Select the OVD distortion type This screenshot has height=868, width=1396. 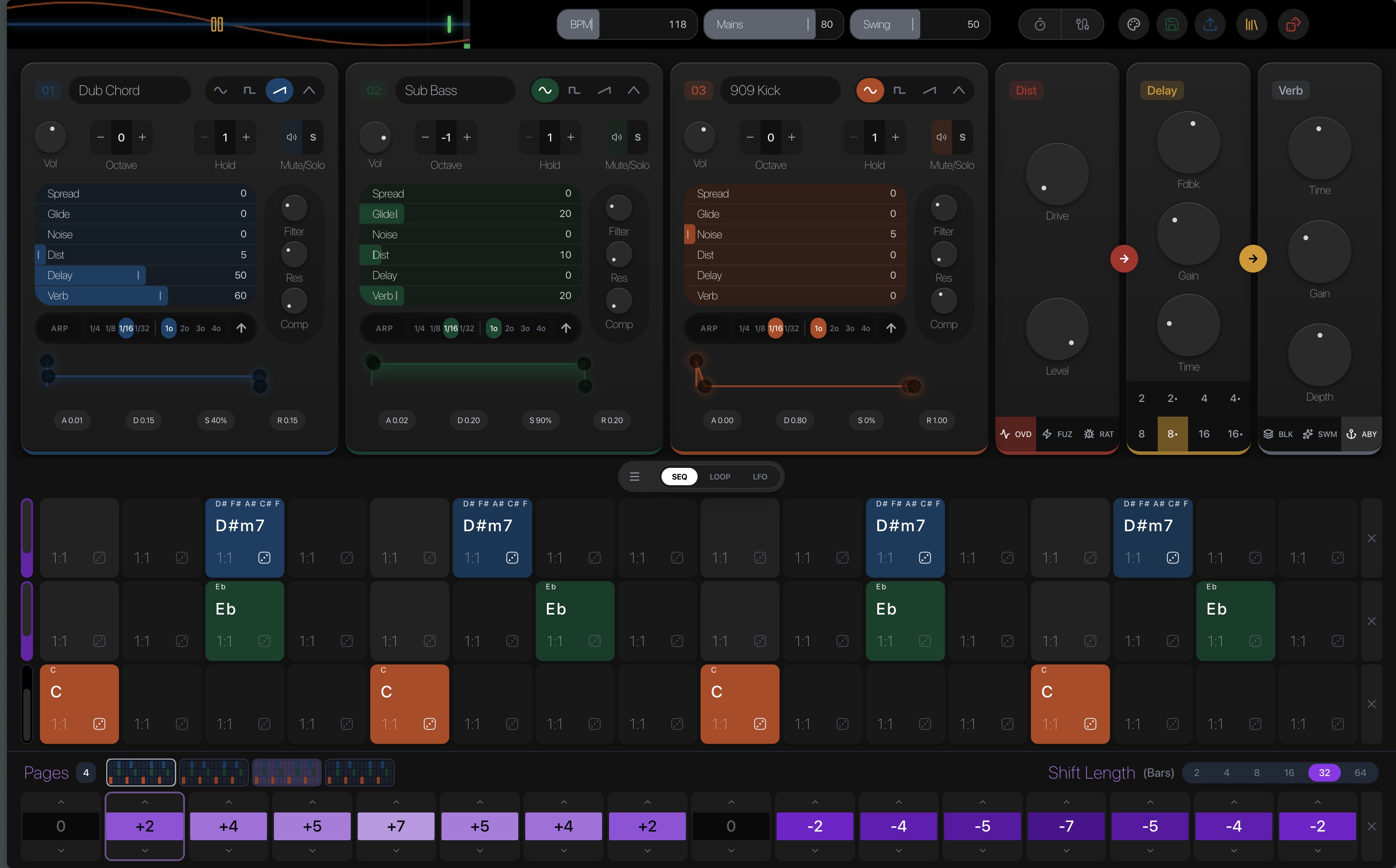click(1016, 434)
